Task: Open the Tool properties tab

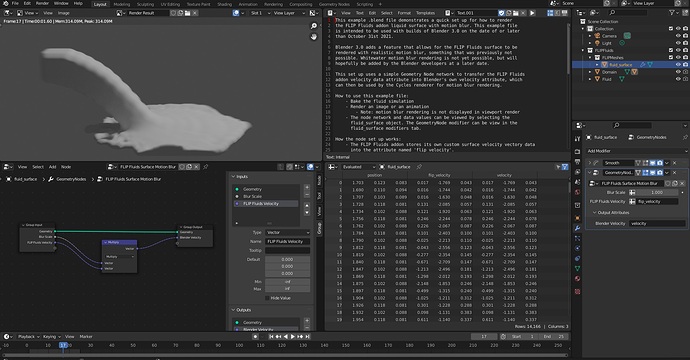Action: pyautogui.click(x=577, y=139)
